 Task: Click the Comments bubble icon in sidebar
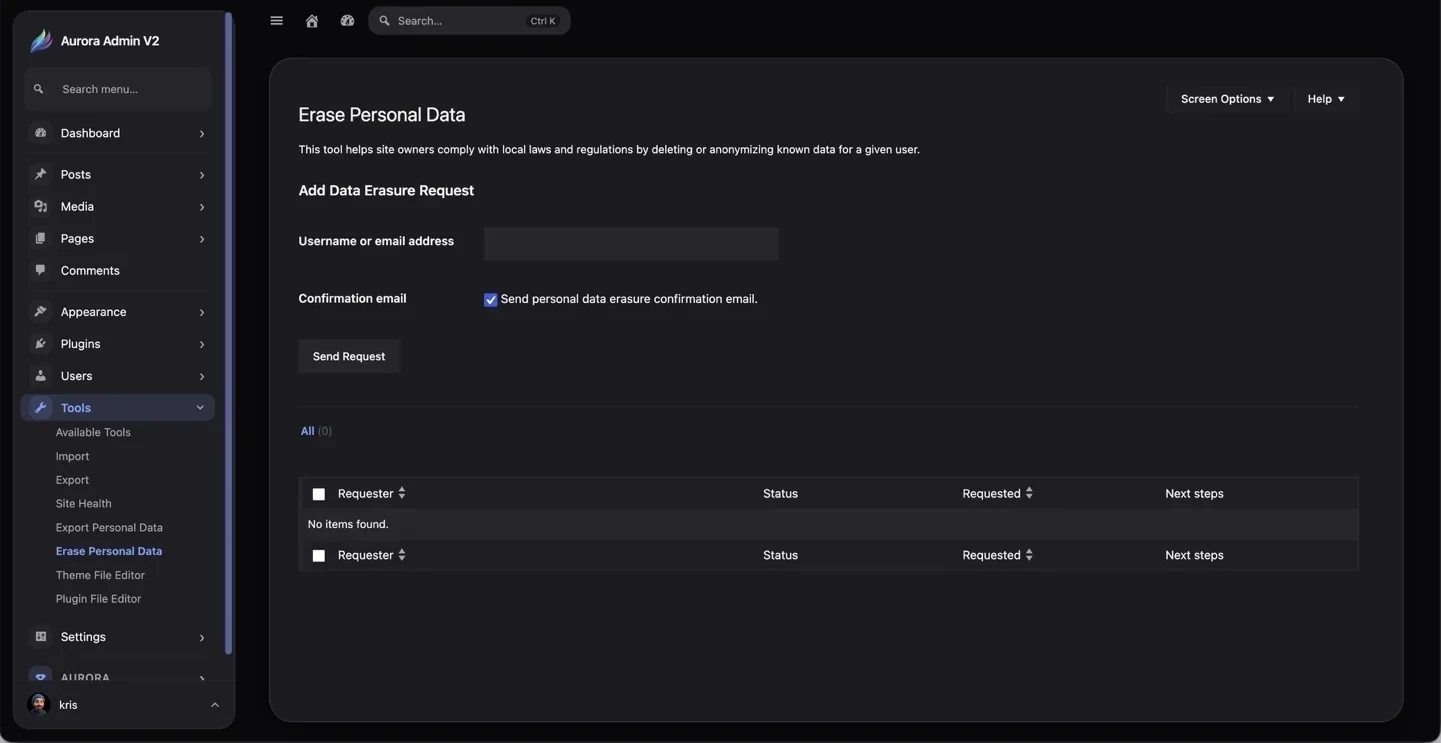click(41, 270)
